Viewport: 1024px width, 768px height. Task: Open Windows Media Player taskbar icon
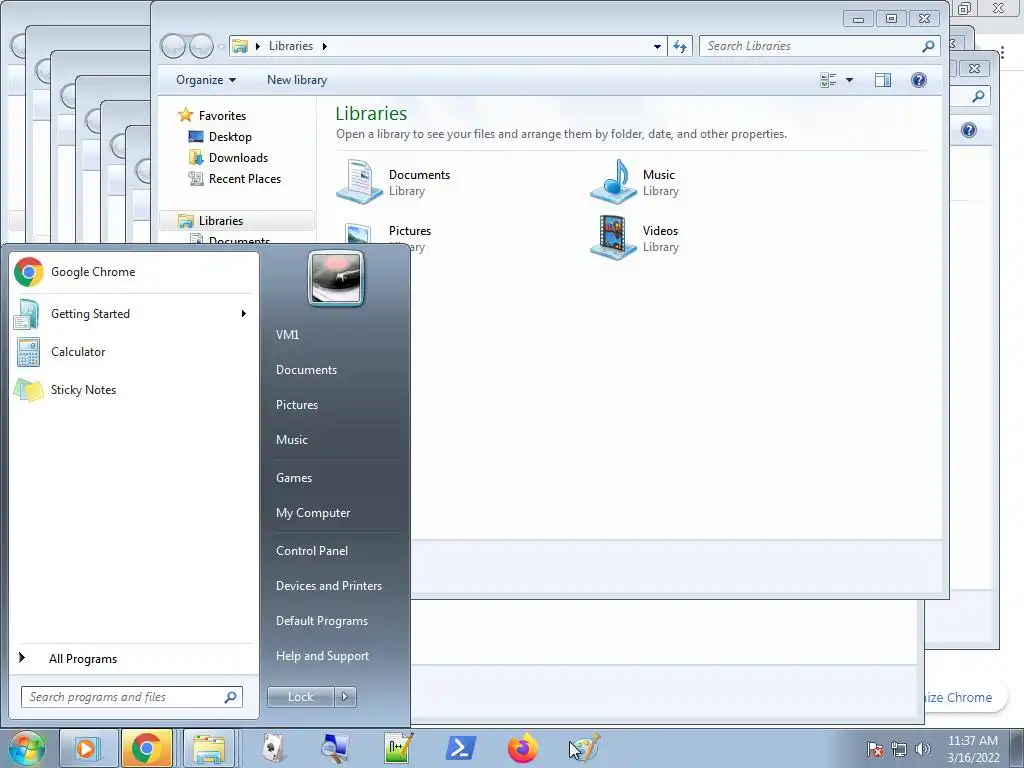tap(87, 748)
